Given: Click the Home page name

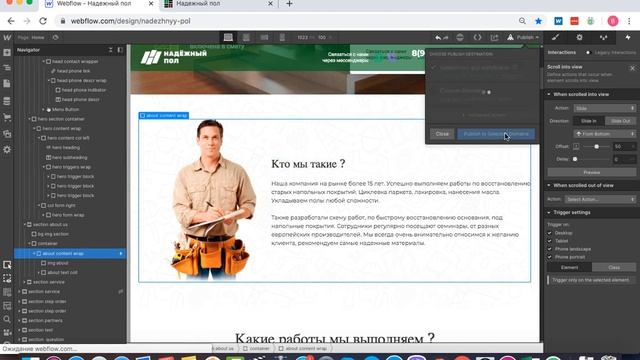Looking at the screenshot, I should point(38,38).
